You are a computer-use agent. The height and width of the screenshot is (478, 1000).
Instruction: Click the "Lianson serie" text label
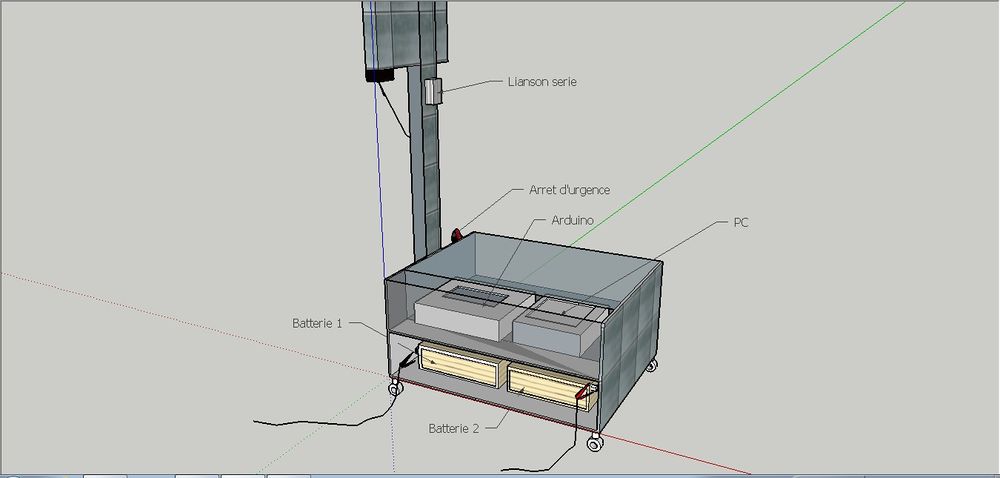pos(542,82)
